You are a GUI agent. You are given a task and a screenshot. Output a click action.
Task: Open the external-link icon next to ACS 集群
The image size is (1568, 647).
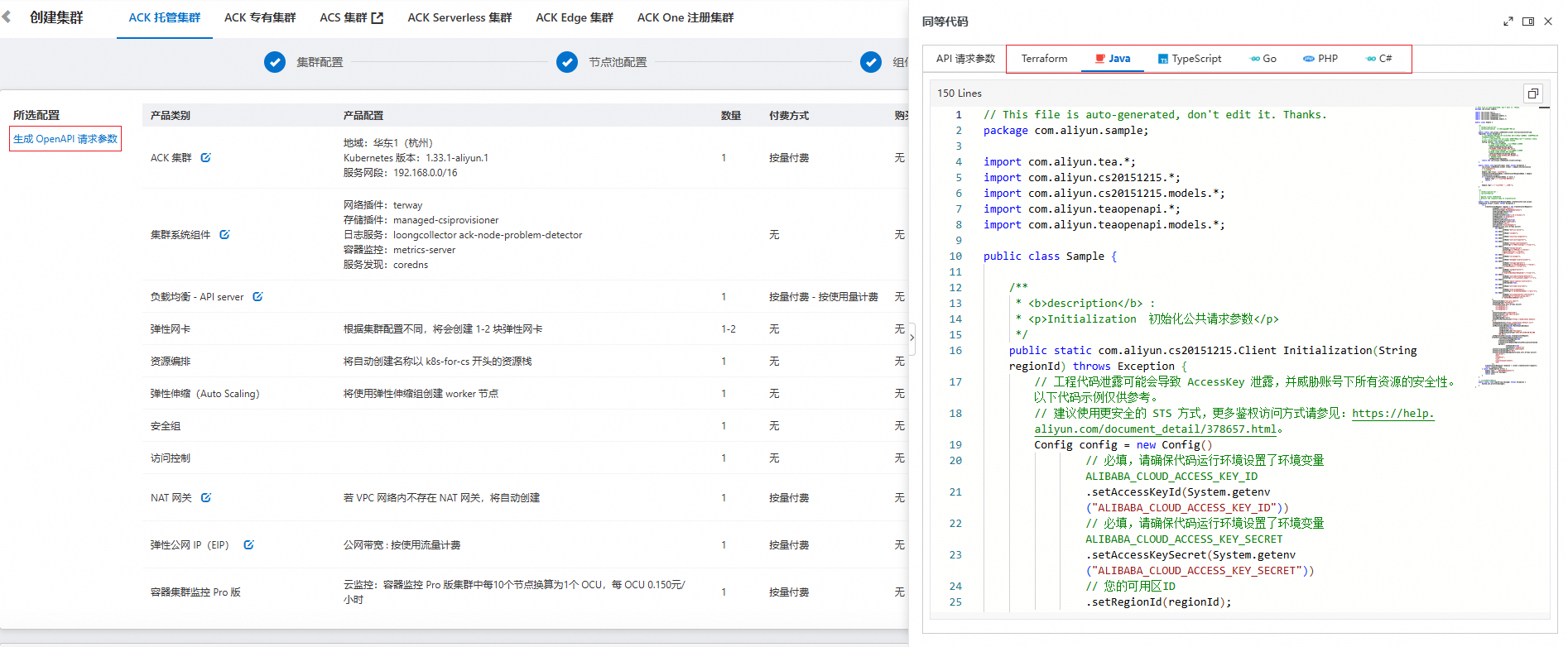[x=378, y=17]
